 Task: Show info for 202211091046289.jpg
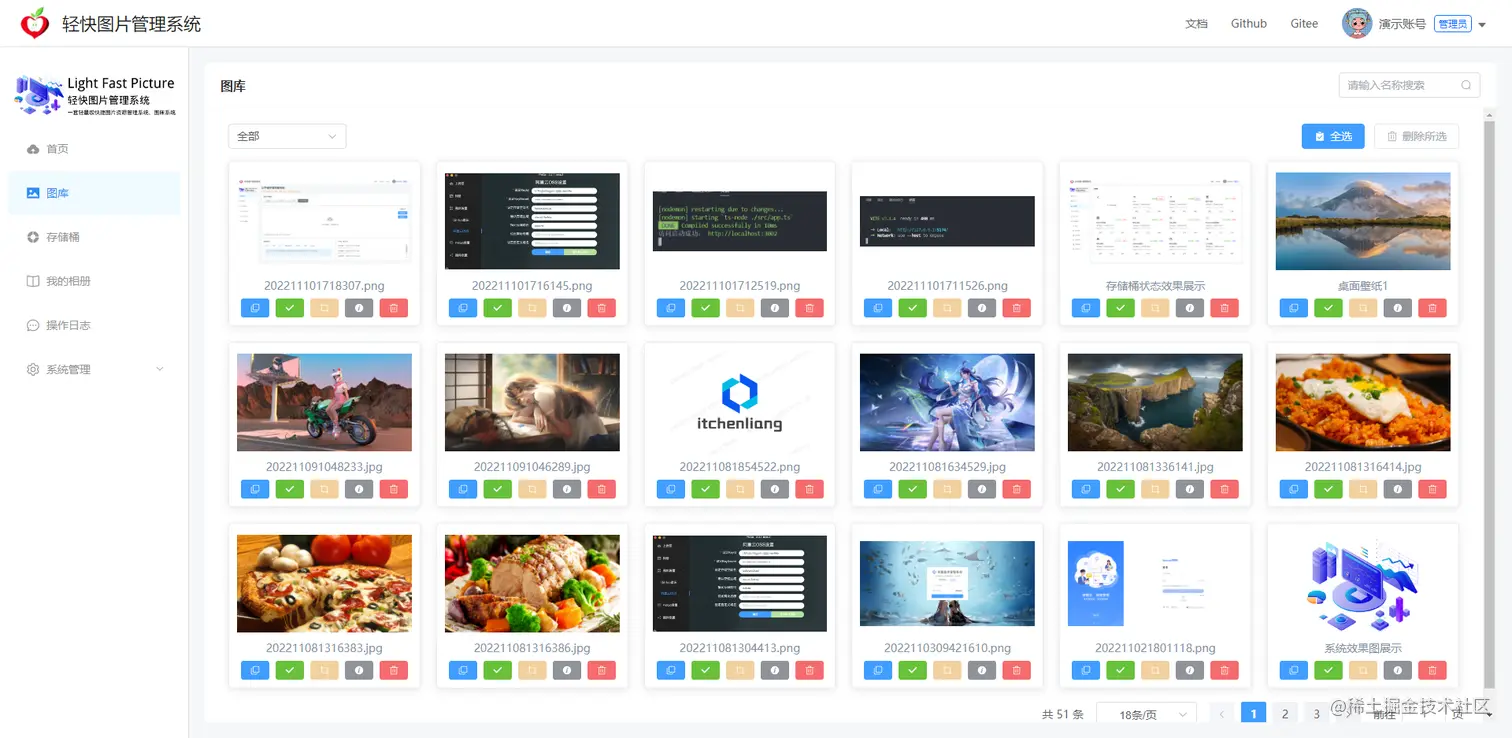(567, 489)
